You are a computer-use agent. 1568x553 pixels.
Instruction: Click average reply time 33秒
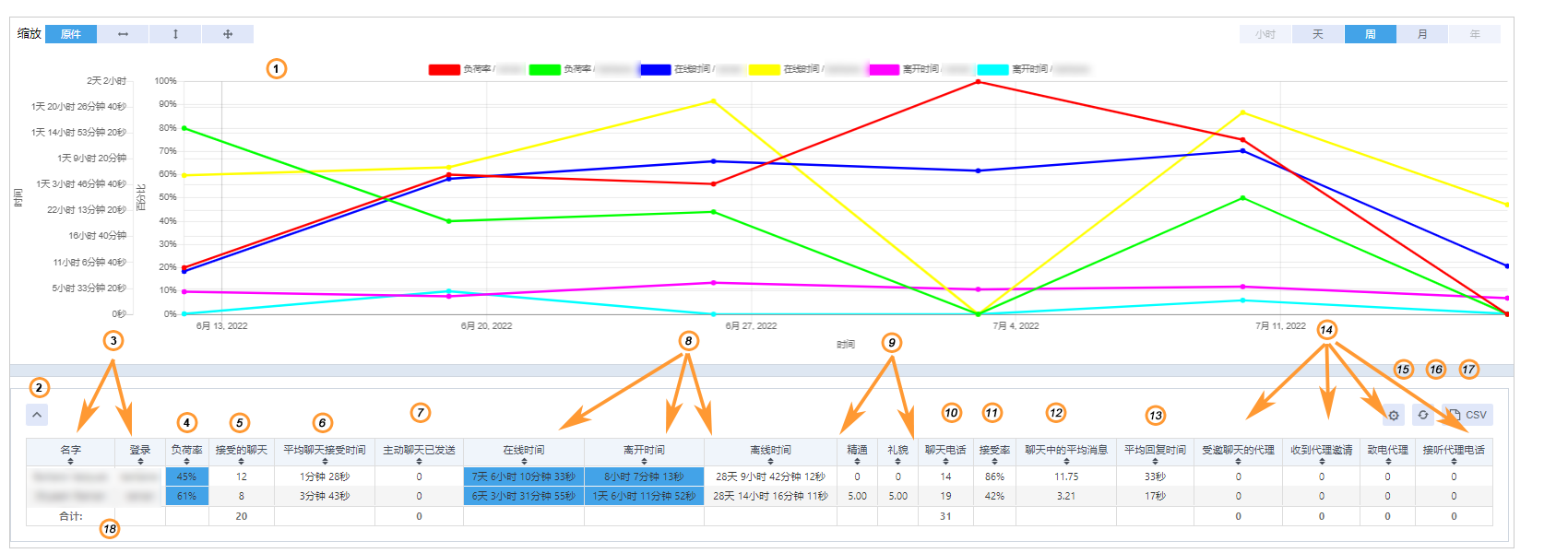(1155, 477)
